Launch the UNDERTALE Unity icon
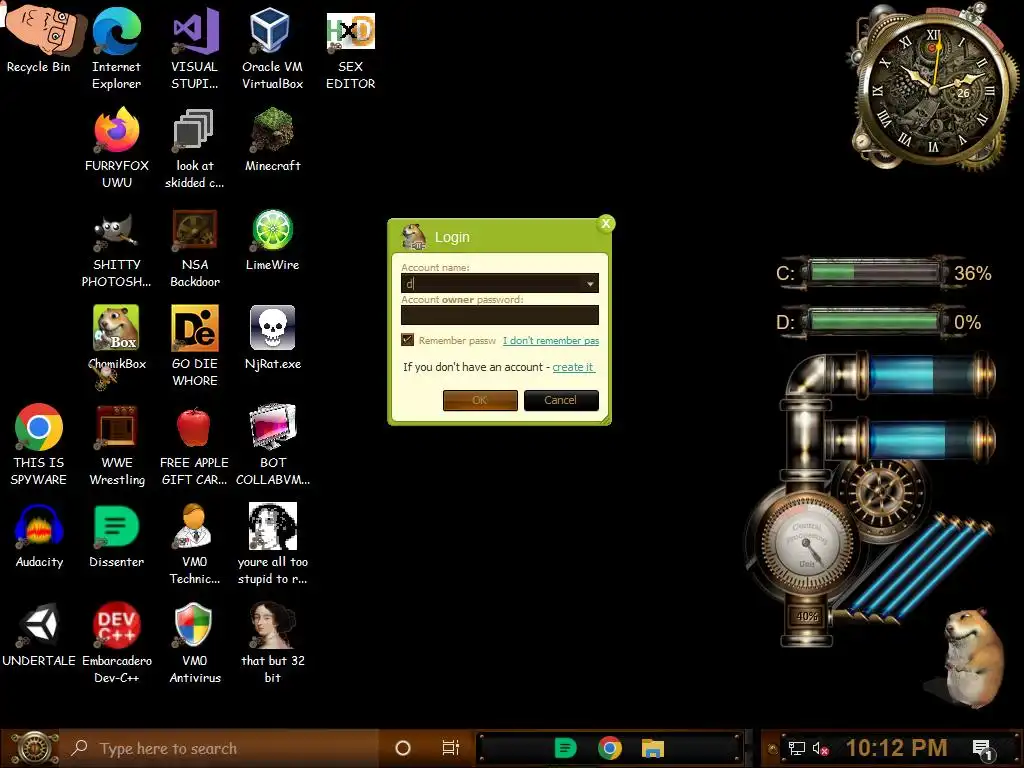Viewport: 1024px width, 768px height. [39, 626]
